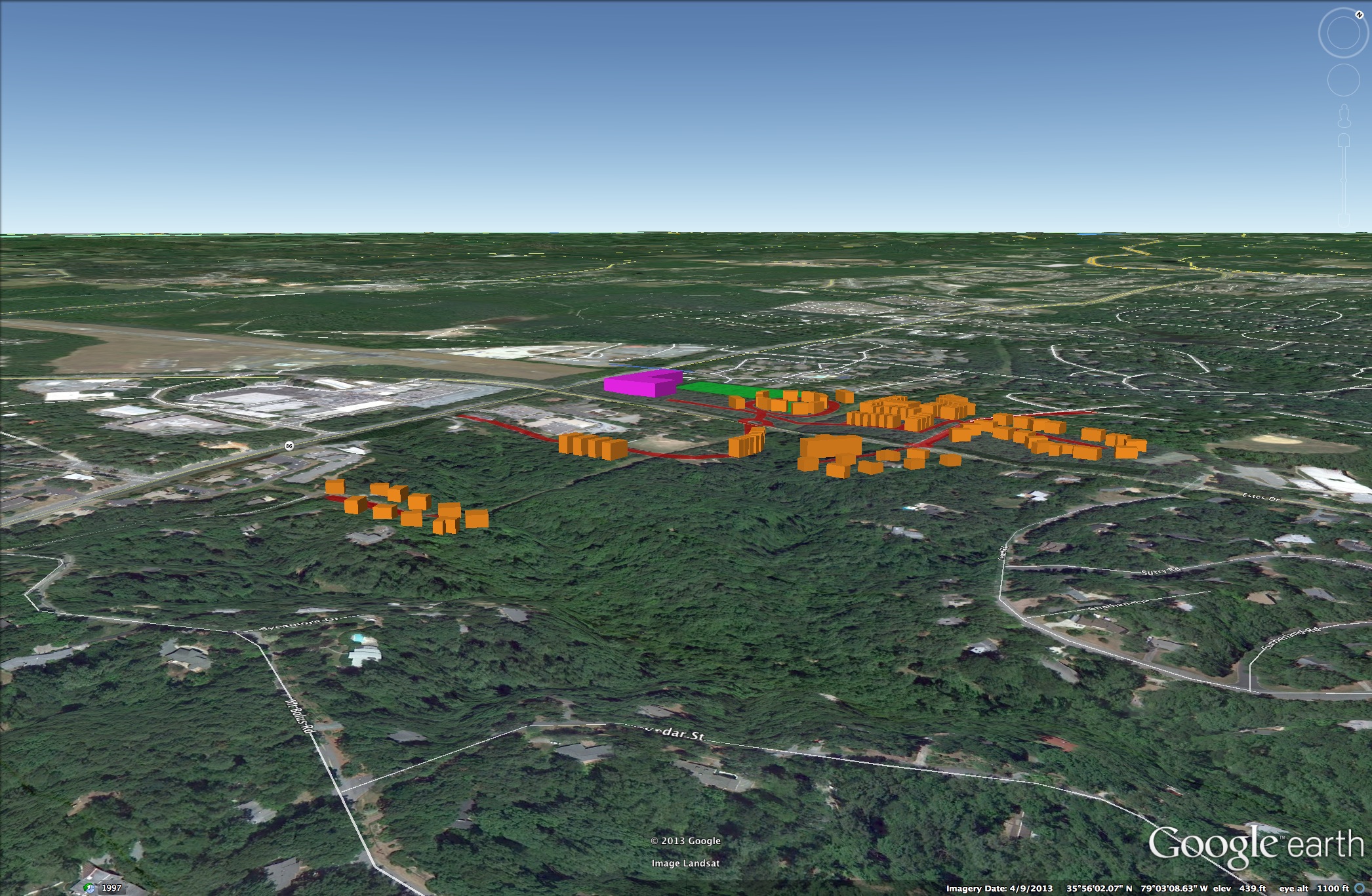Viewport: 1372px width, 896px height.
Task: Open historical imagery via the clock icon
Action: tap(90, 888)
